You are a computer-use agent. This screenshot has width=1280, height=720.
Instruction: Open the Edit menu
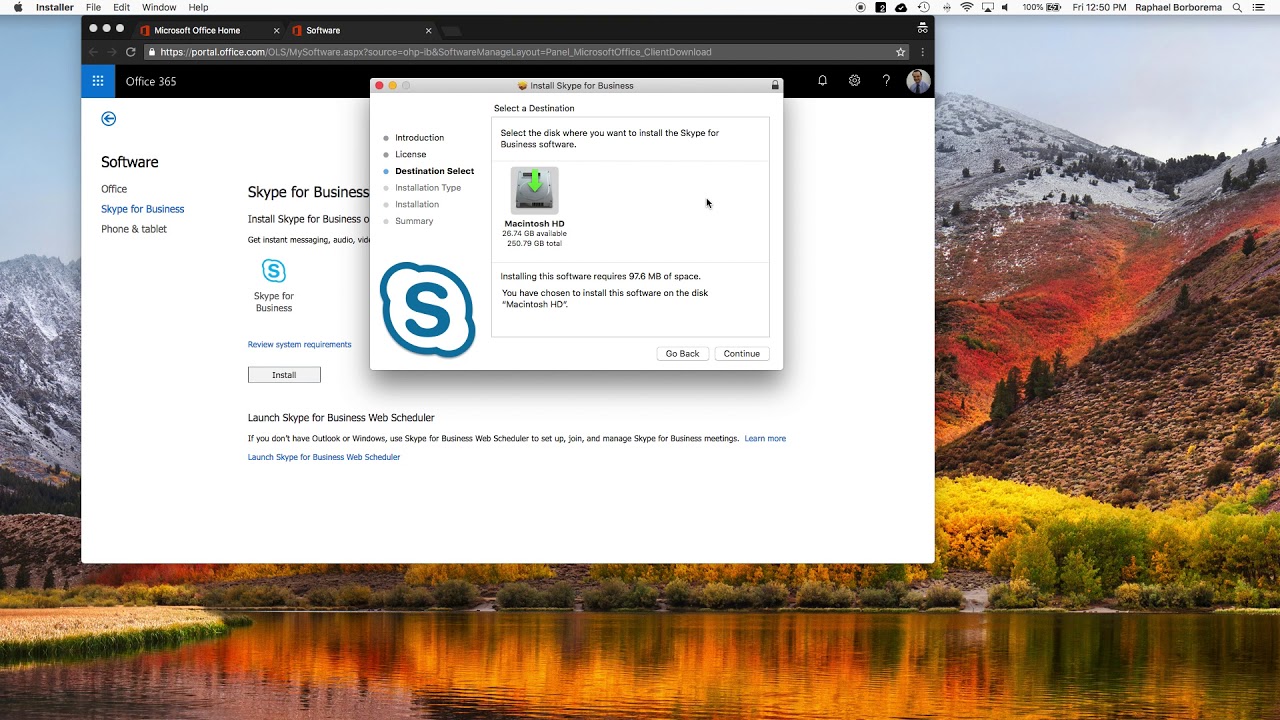point(121,7)
